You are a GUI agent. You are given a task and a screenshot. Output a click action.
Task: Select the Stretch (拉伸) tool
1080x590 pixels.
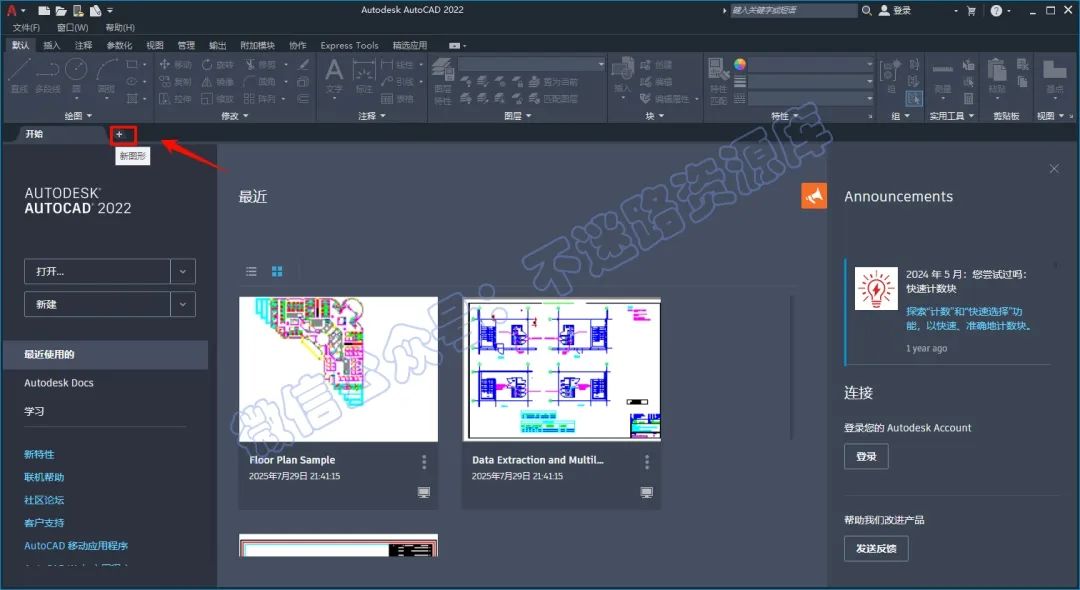point(176,98)
